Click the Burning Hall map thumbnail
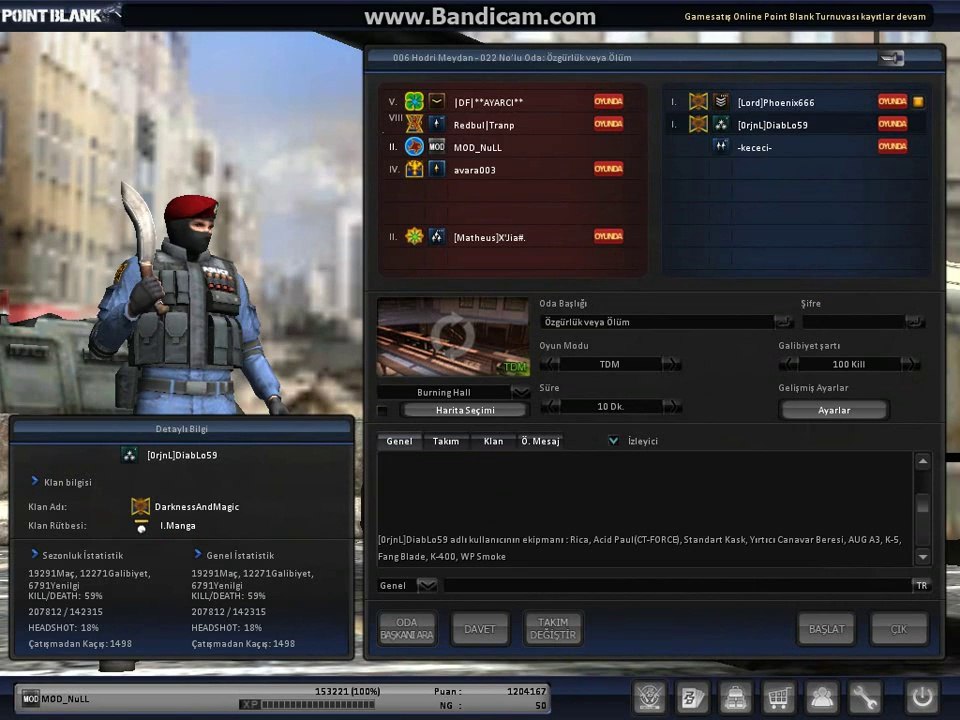The height and width of the screenshot is (720, 960). click(x=453, y=336)
